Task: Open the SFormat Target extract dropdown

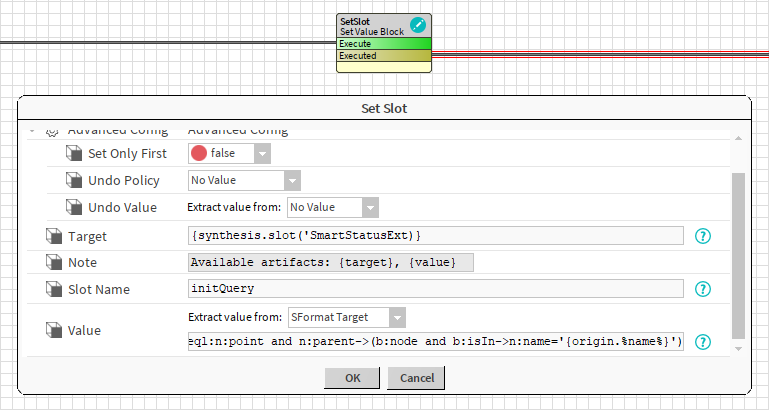Action: click(x=397, y=317)
